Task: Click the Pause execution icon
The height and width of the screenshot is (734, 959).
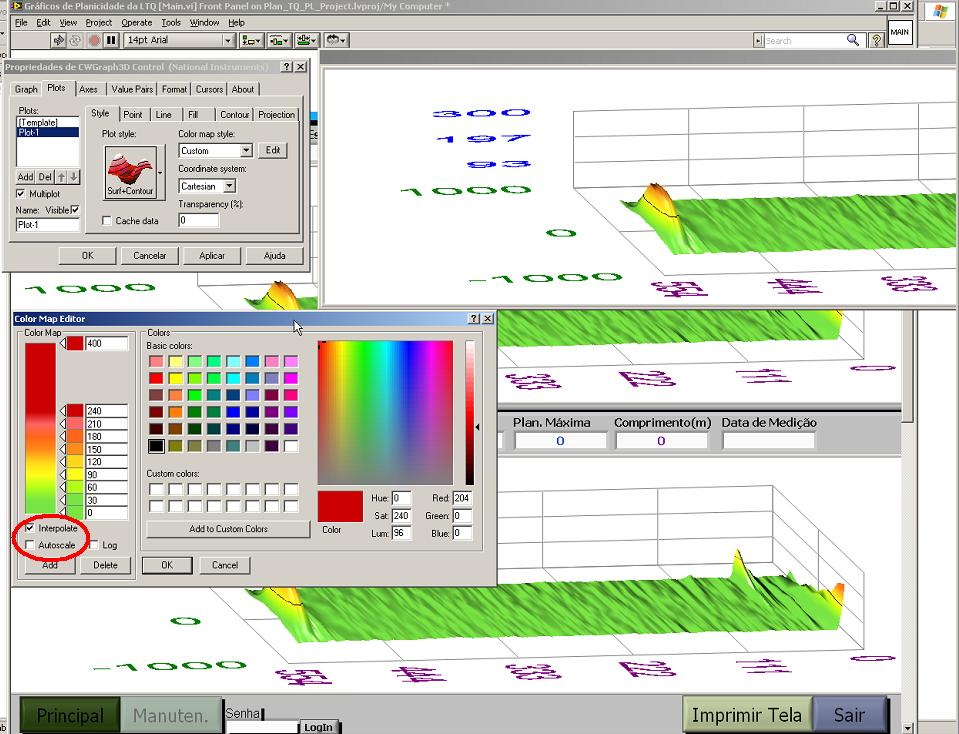Action: [x=111, y=40]
